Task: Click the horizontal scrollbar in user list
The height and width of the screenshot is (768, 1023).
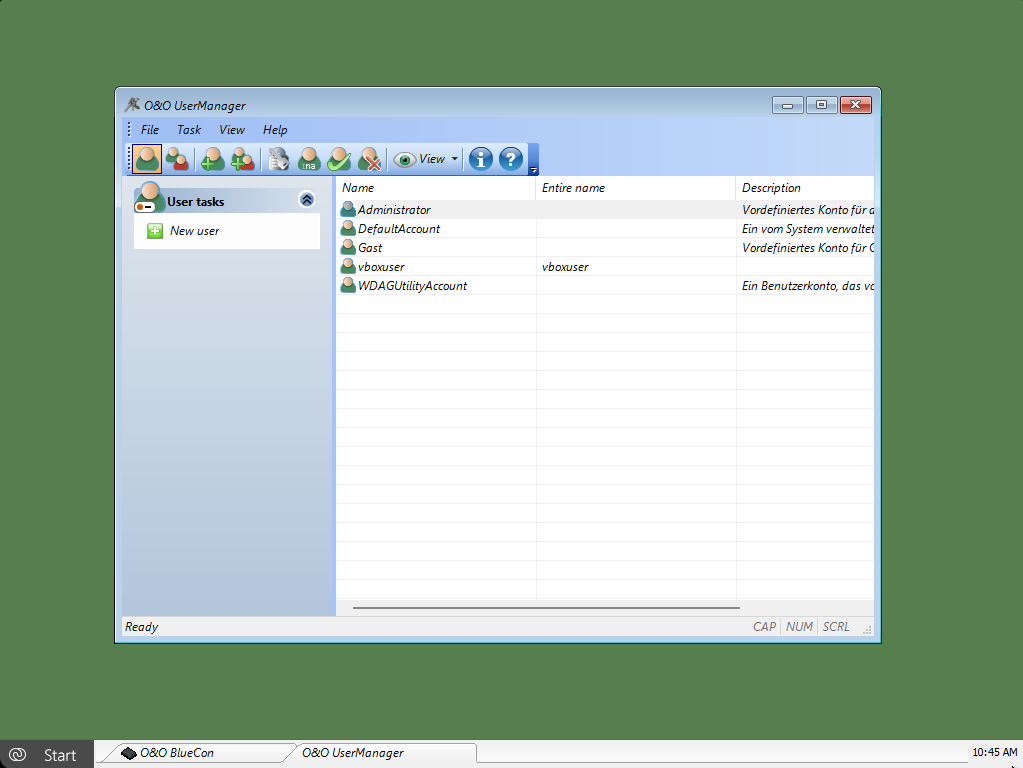Action: (x=546, y=607)
